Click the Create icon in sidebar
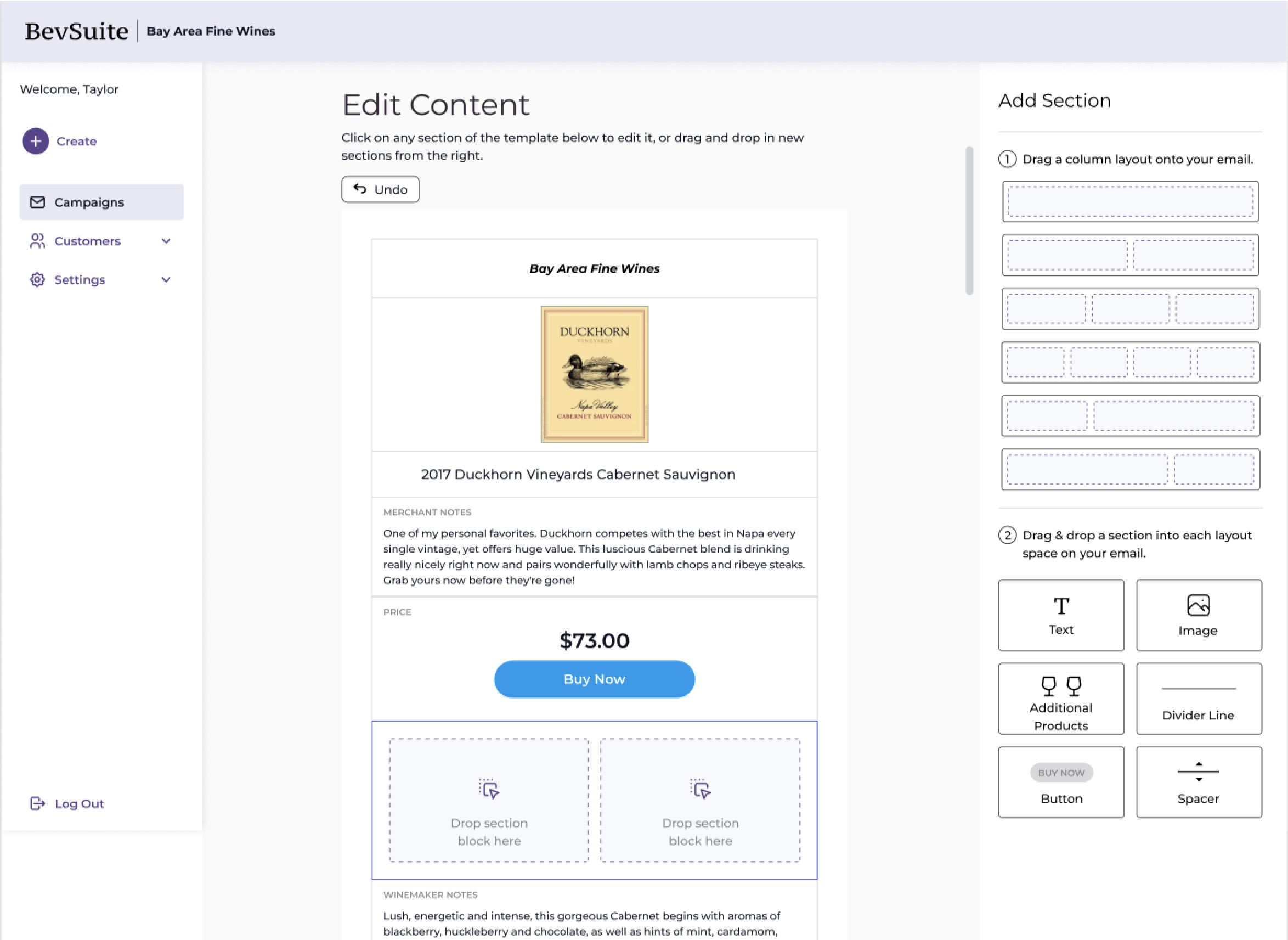This screenshot has width=1288, height=940. 36,141
